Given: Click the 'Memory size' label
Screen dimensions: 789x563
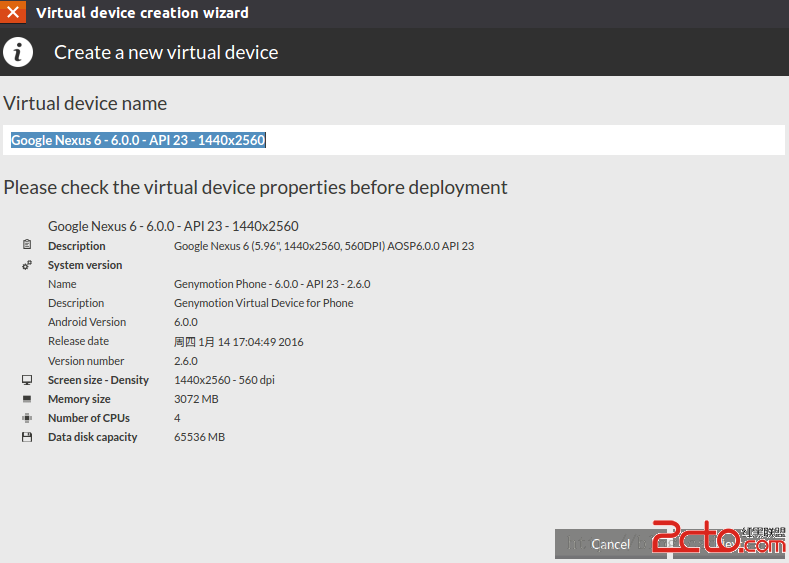Looking at the screenshot, I should 80,399.
